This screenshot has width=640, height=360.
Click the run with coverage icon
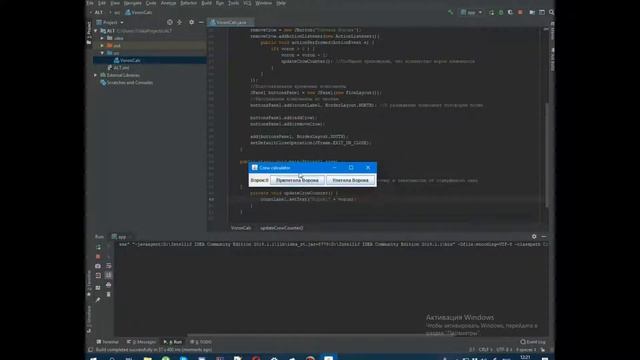[510, 12]
